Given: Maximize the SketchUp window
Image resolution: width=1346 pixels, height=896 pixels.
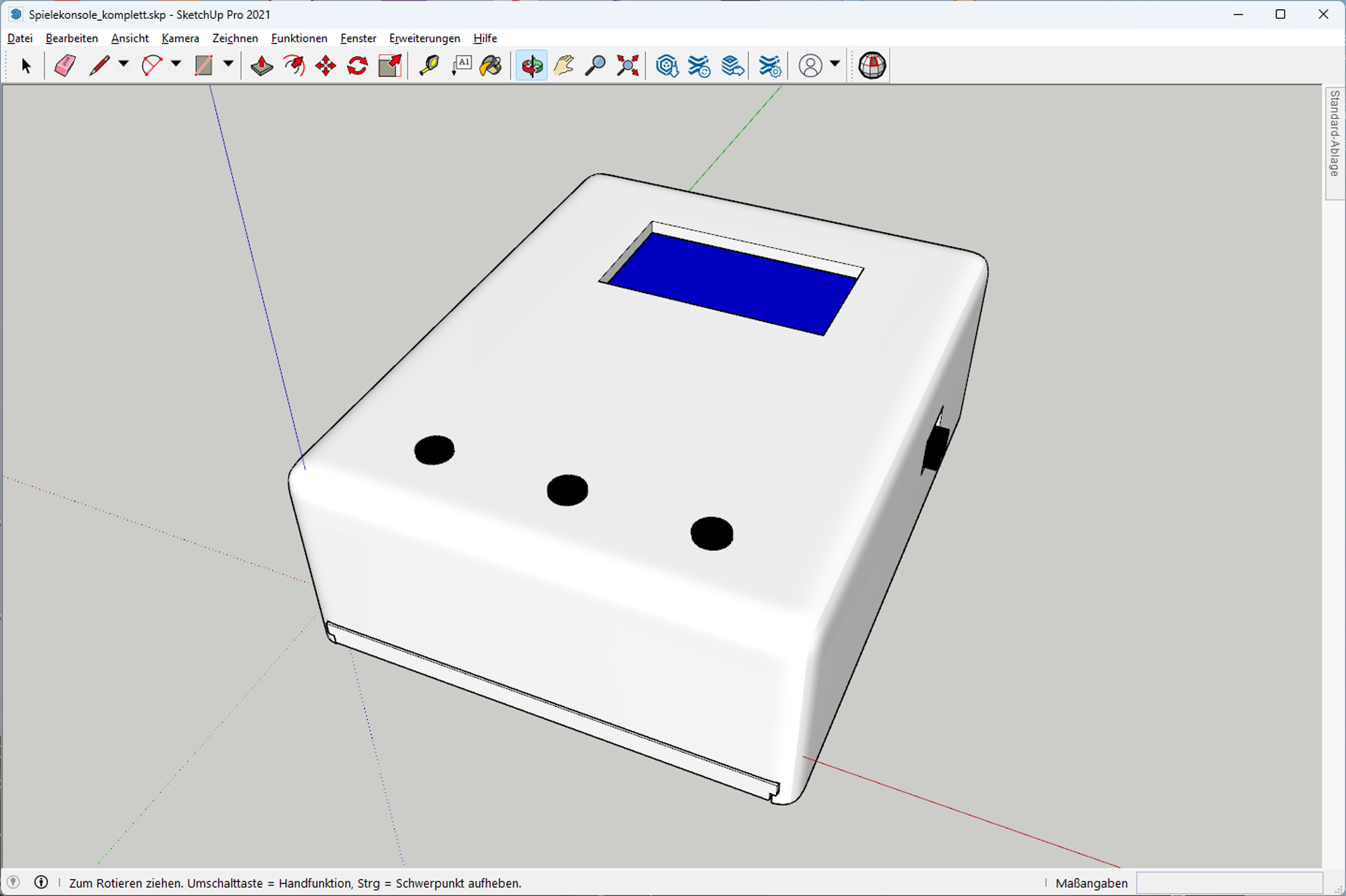Looking at the screenshot, I should 1280,14.
